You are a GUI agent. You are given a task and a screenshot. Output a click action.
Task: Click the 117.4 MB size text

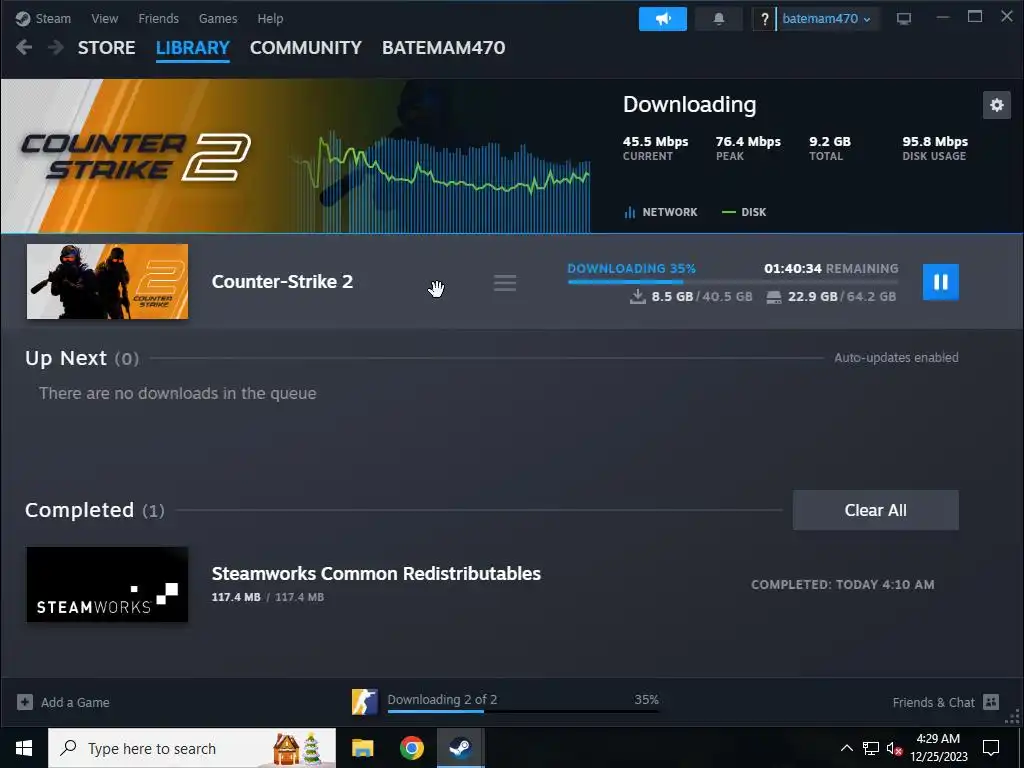click(x=268, y=597)
